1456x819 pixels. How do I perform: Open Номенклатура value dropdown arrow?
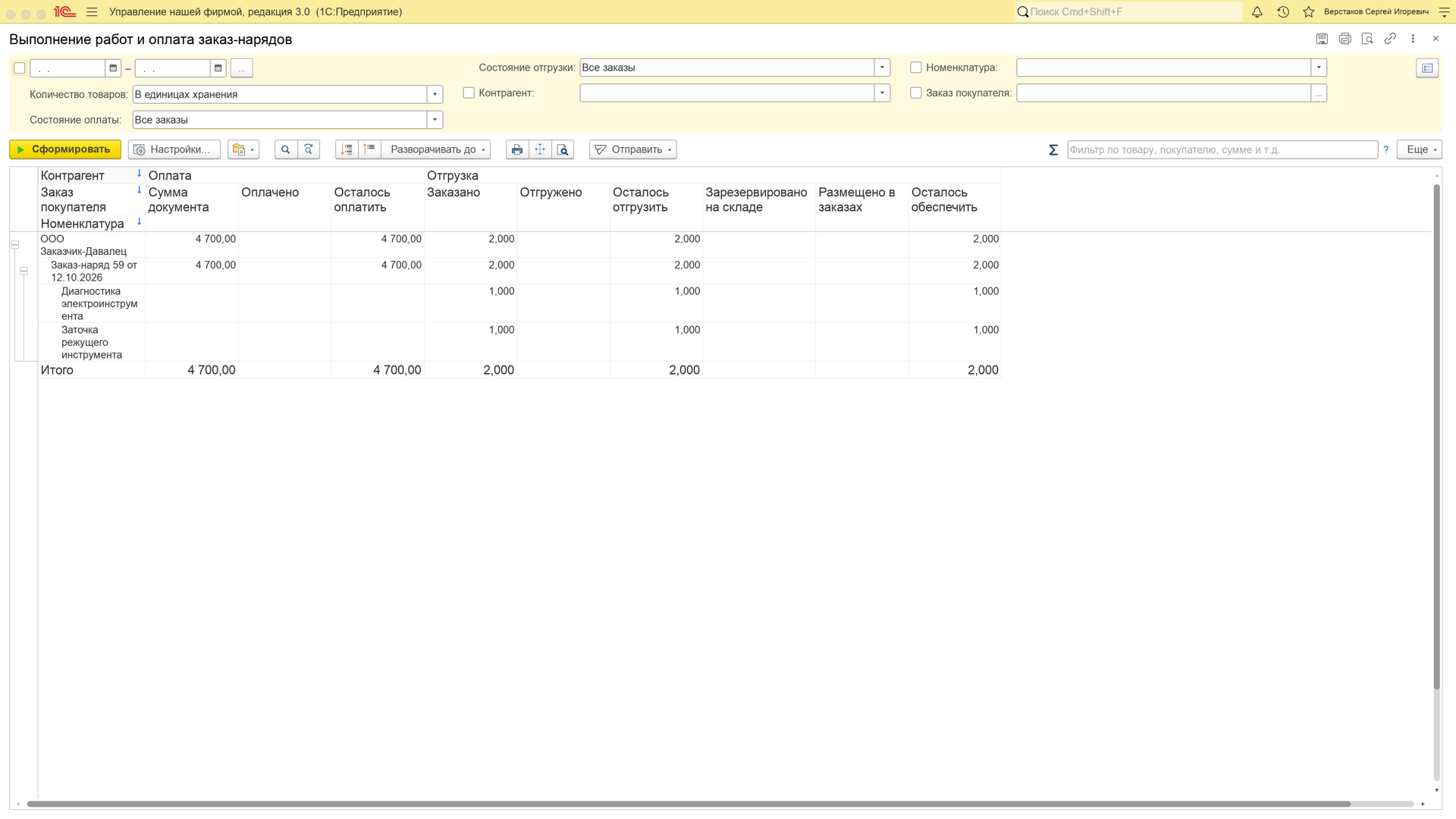(x=1319, y=67)
